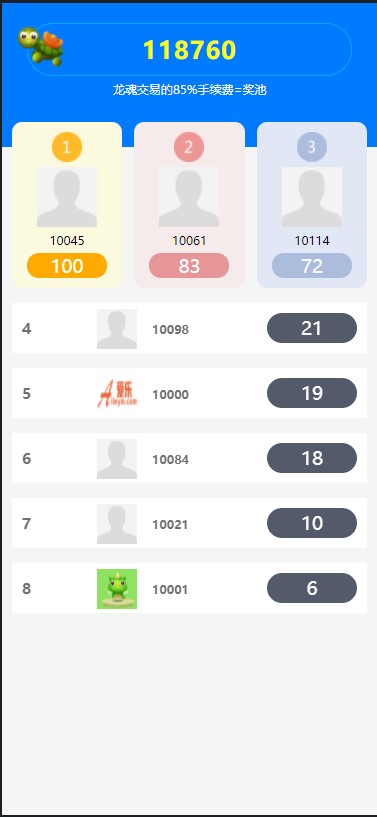Click the gold rank 1 badge
The height and width of the screenshot is (817, 377).
67,147
